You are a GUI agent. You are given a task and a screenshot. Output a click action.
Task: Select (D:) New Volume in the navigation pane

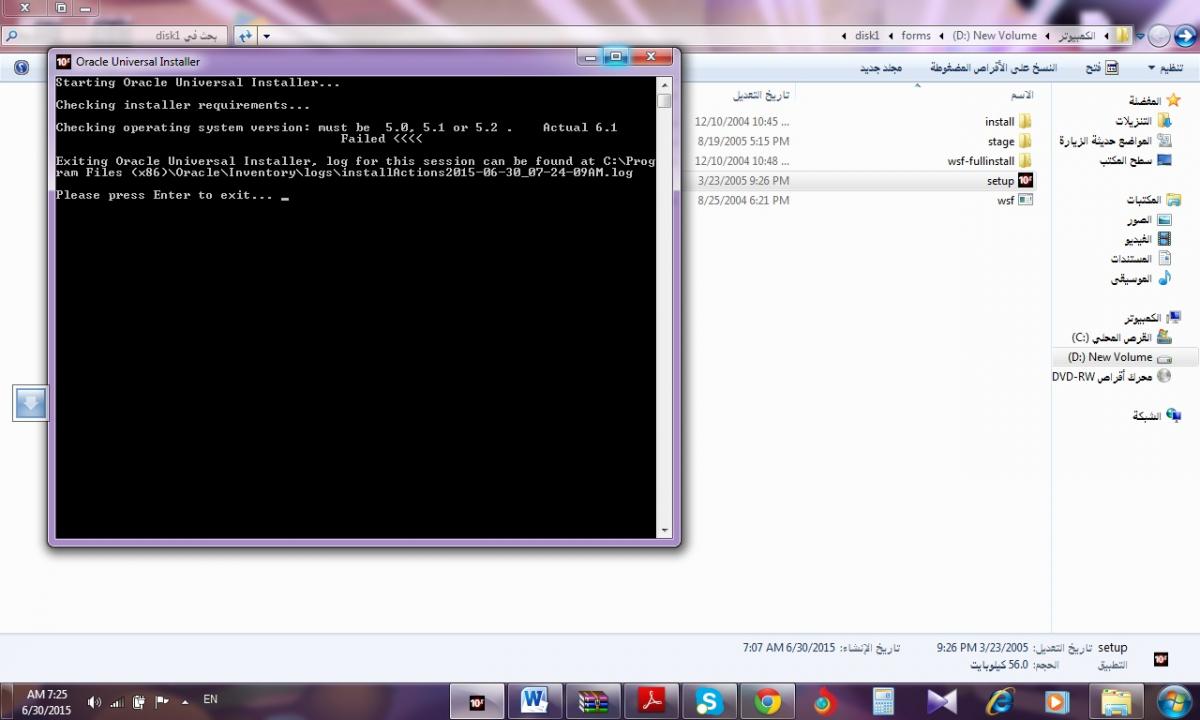(x=1110, y=357)
